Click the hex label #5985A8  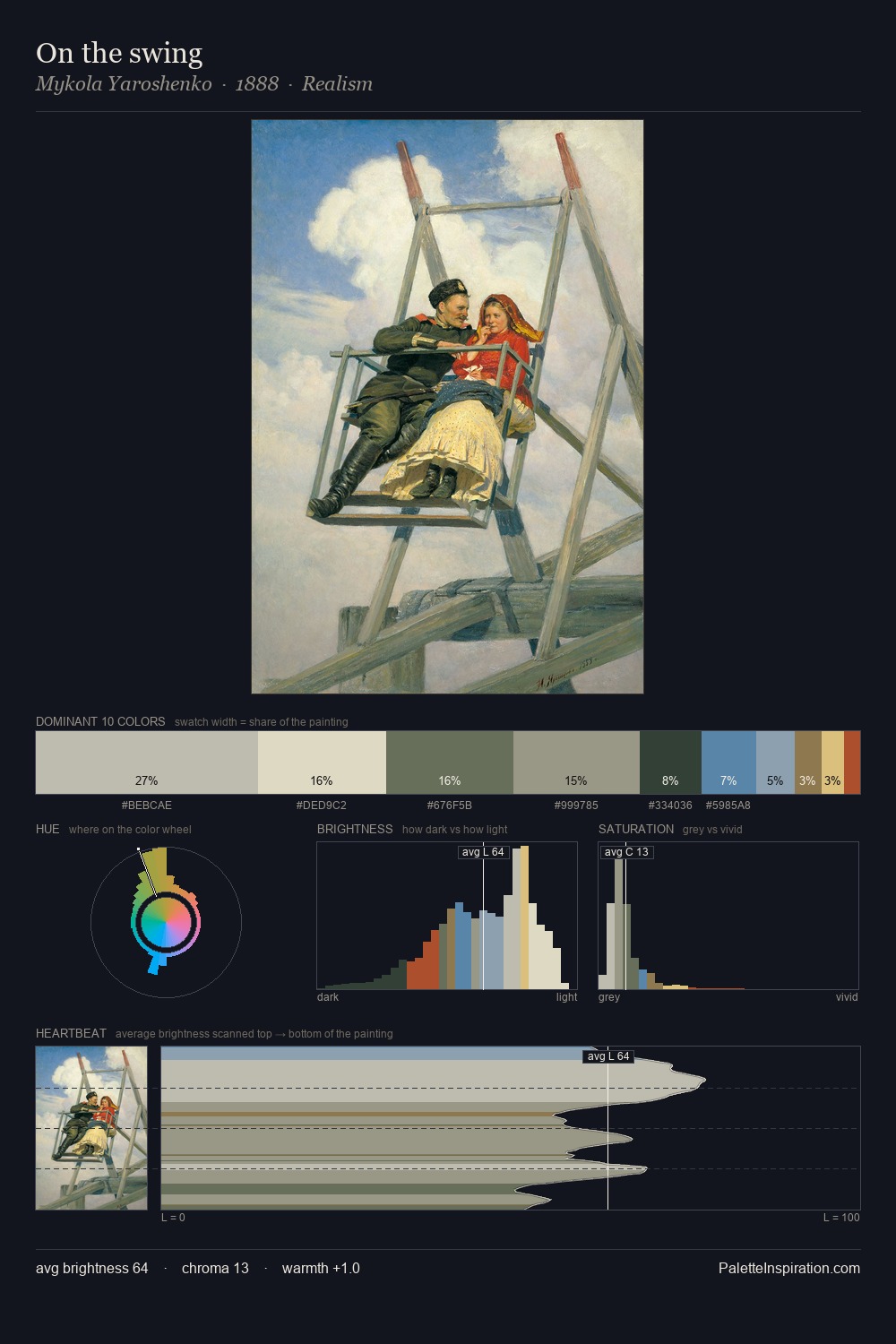coord(728,806)
